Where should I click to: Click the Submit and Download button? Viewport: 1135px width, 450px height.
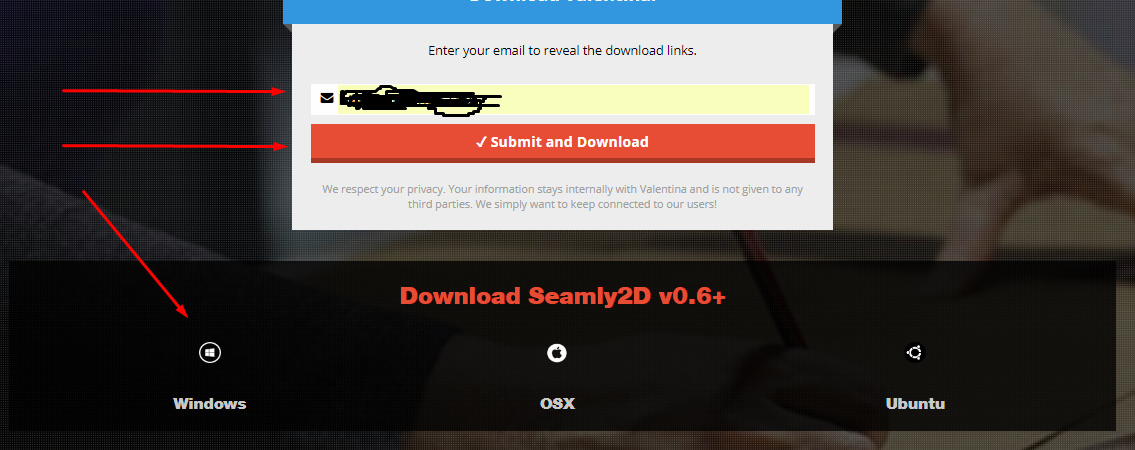[x=563, y=143]
